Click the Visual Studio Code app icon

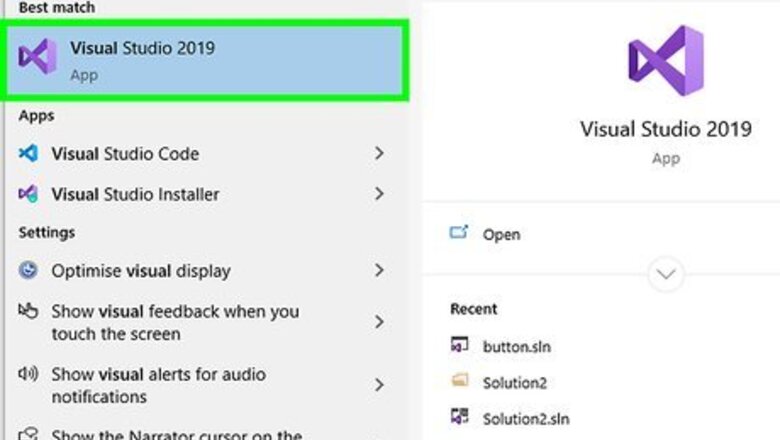29,154
